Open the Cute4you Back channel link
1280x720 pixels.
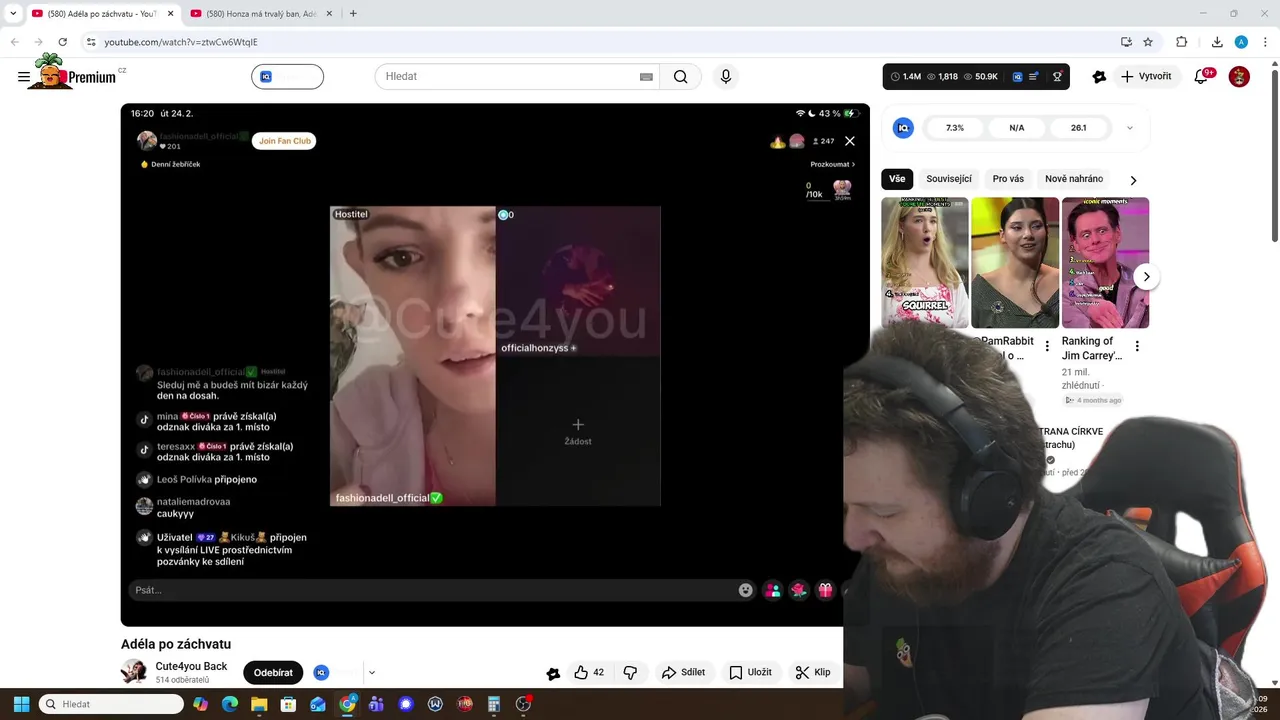coord(191,666)
